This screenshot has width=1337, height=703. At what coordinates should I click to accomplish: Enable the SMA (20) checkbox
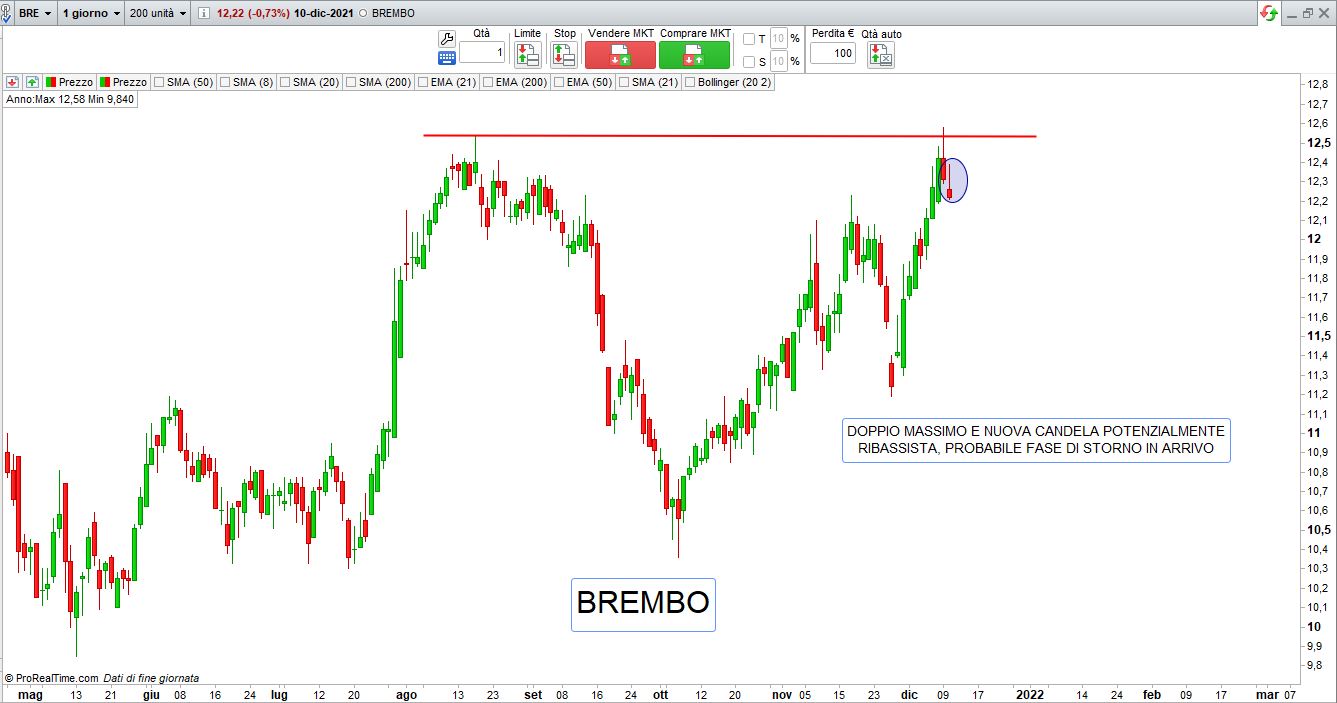285,82
